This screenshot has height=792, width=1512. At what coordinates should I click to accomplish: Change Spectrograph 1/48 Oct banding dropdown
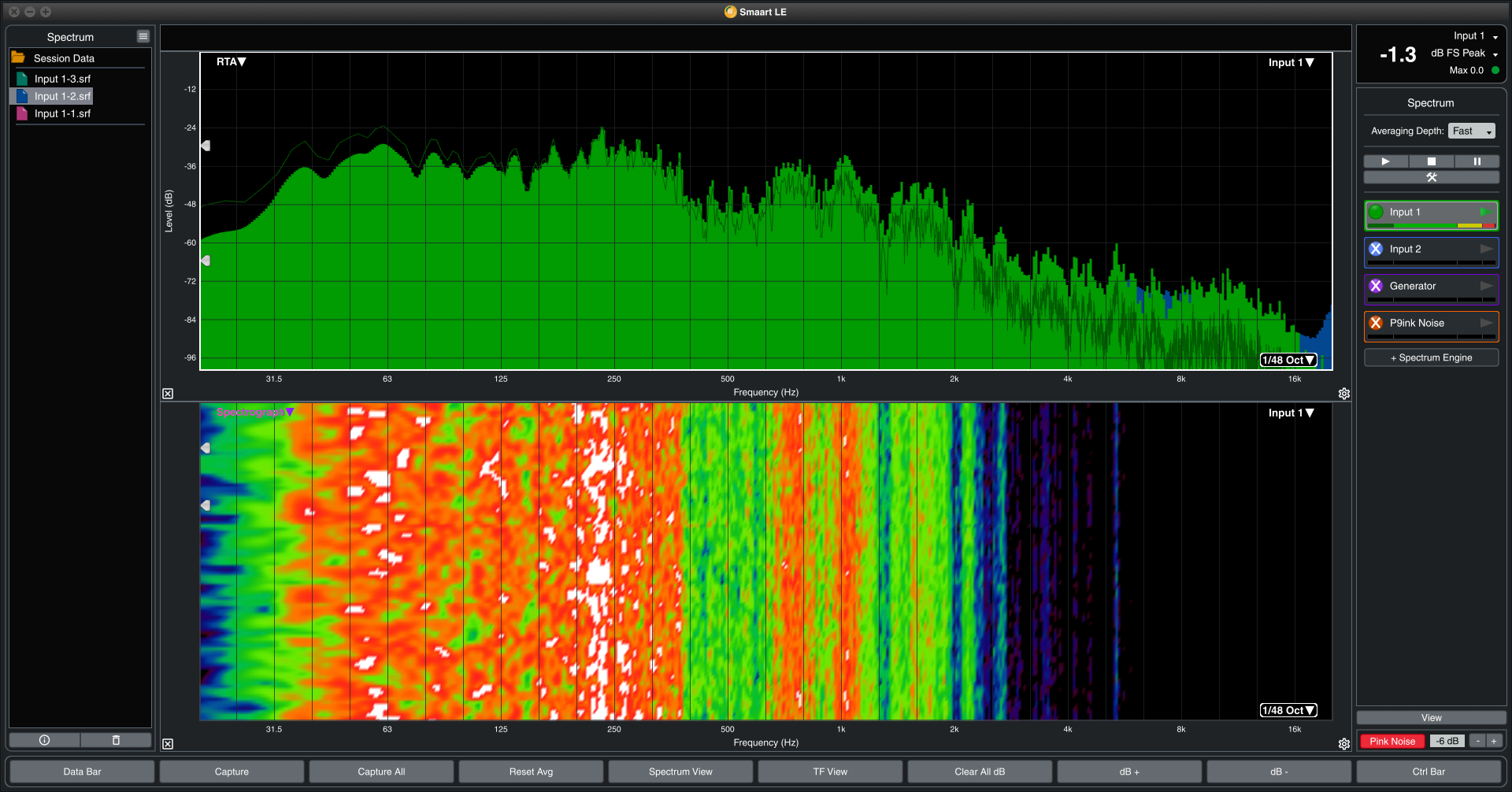pos(1288,710)
